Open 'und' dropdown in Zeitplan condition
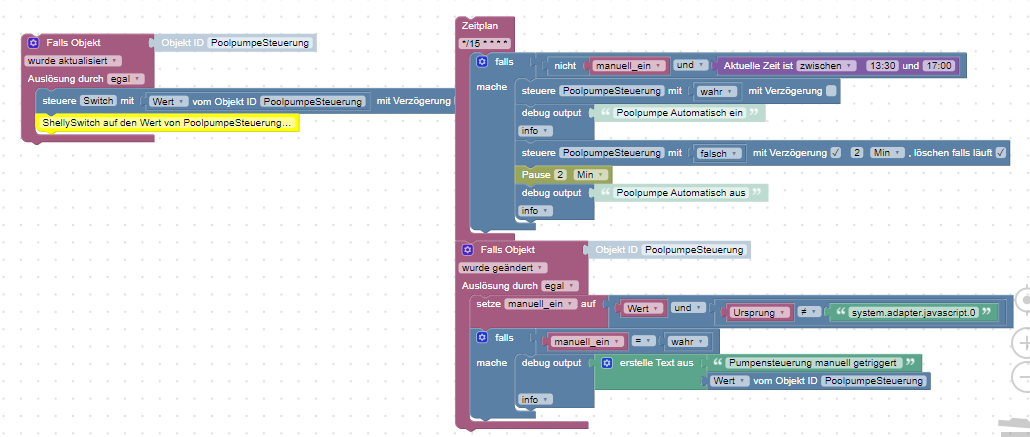Screen dimensions: 1030x437 692,66
